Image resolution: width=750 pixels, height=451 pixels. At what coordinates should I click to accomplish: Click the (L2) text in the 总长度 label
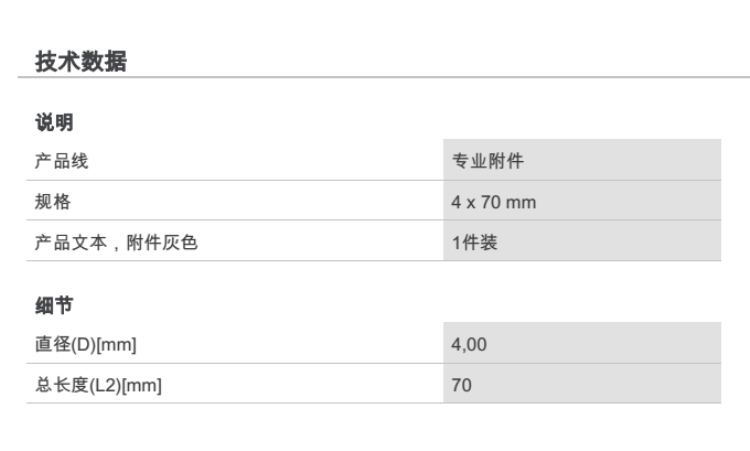point(104,385)
